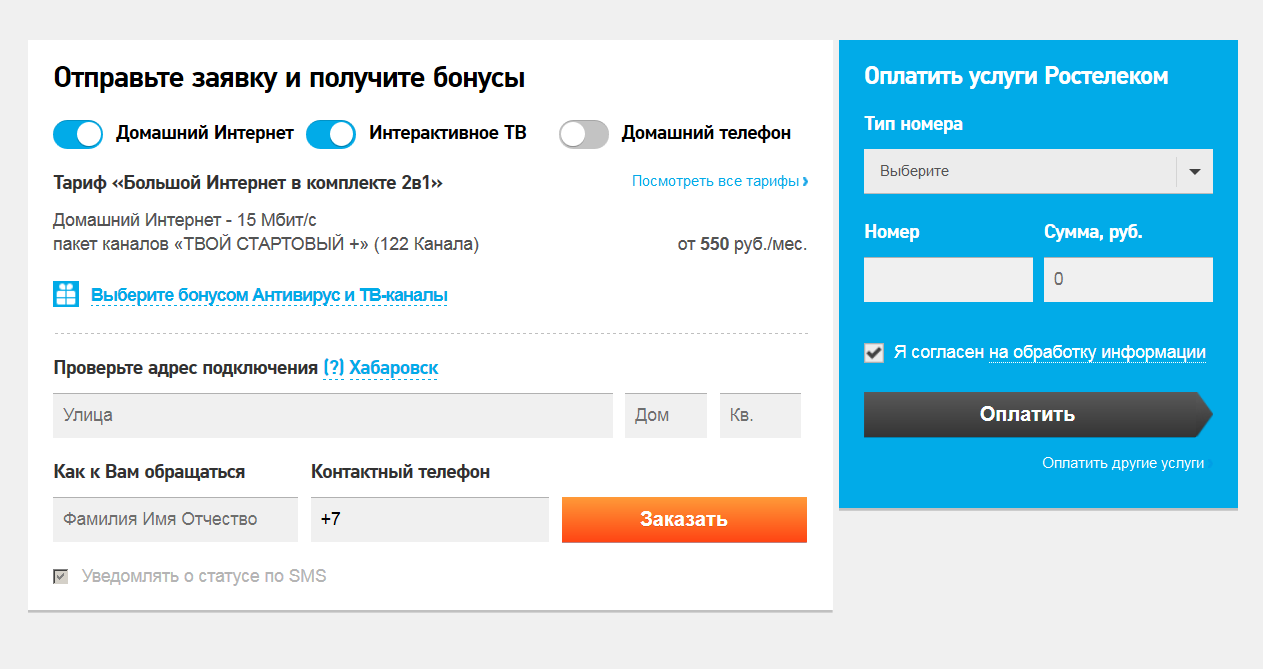Submit the order with Заказать button
Image resolution: width=1263 pixels, height=669 pixels.
tap(684, 520)
